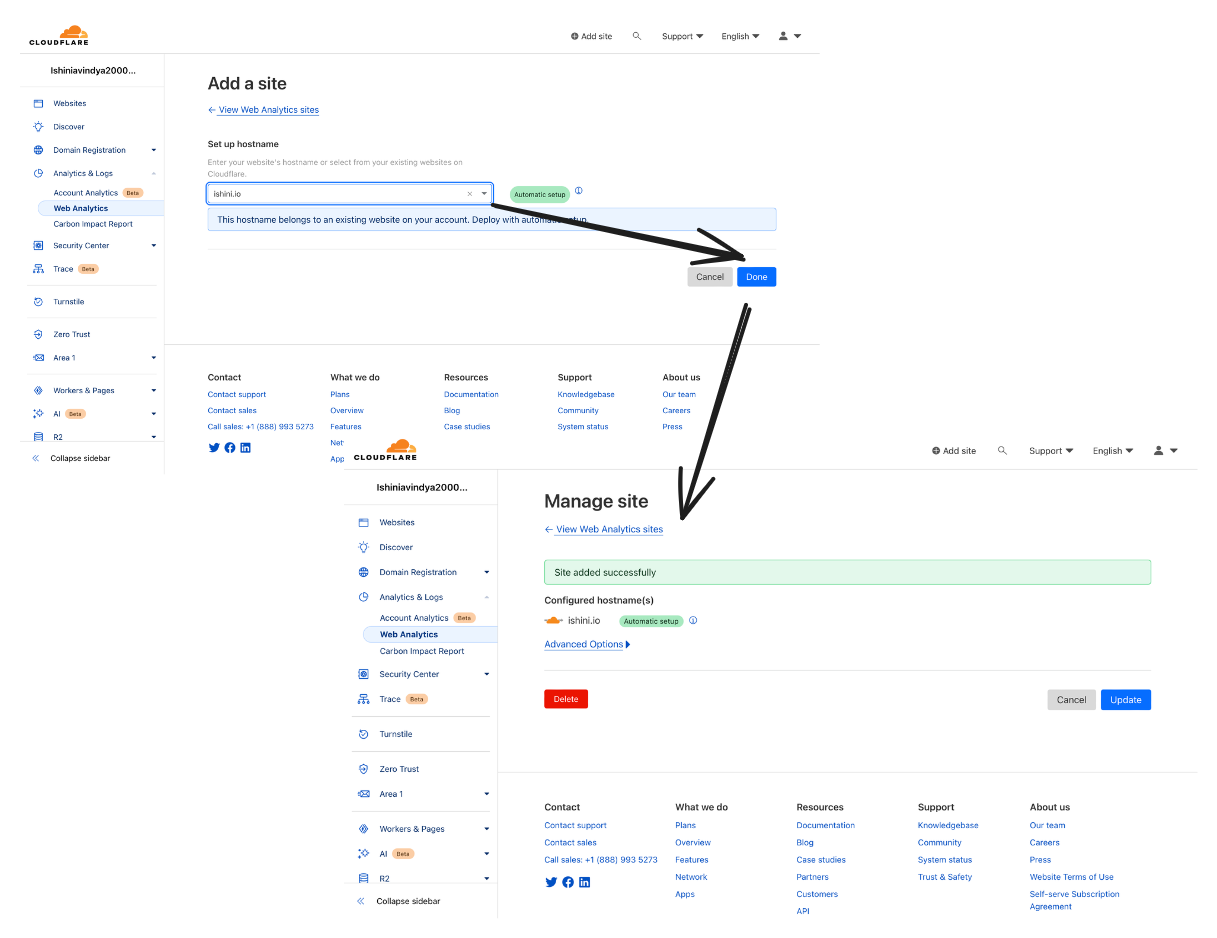Click the red Delete button
1217x938 pixels.
pyautogui.click(x=566, y=699)
